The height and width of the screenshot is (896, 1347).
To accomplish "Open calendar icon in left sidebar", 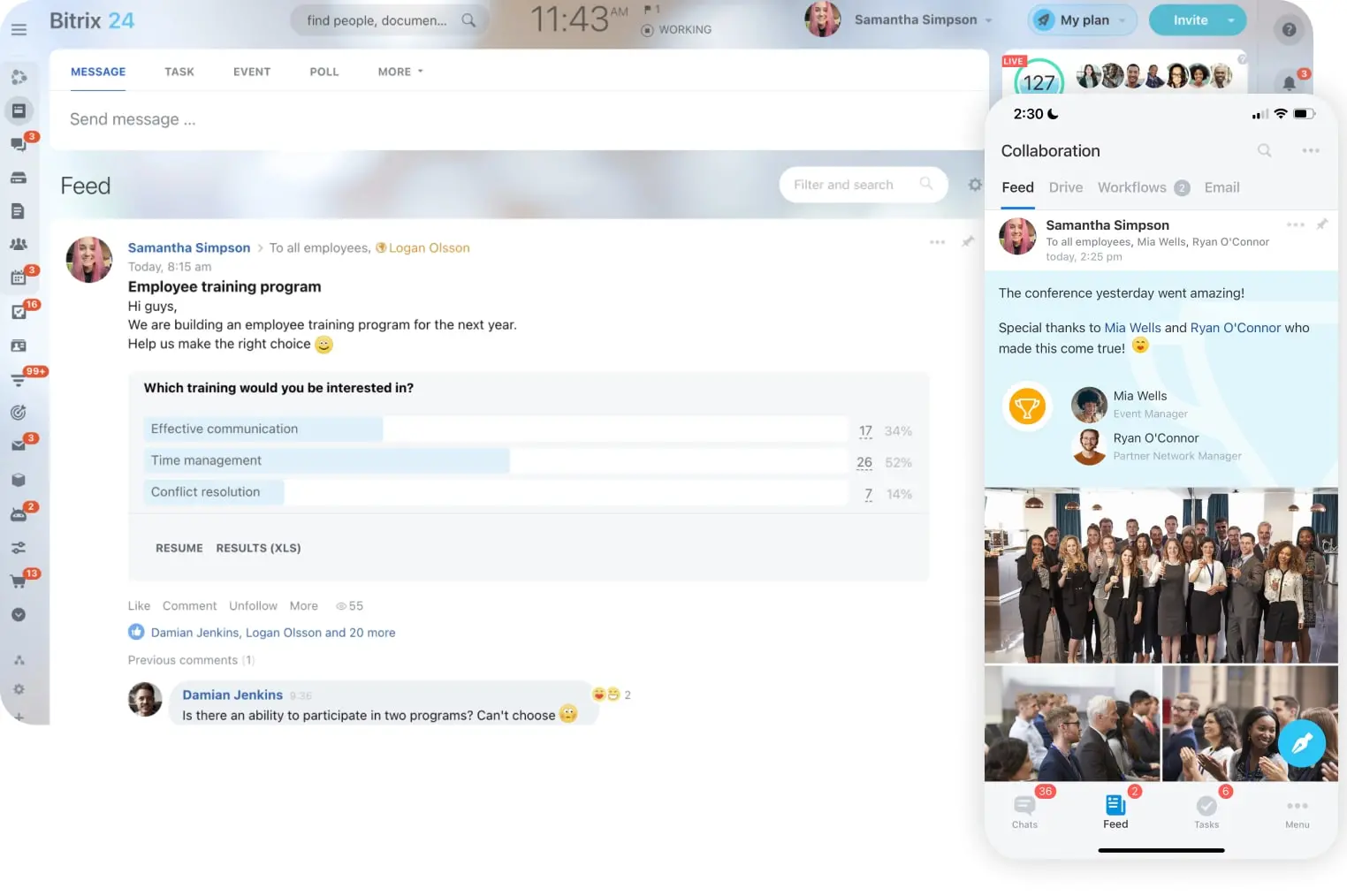I will click(19, 278).
